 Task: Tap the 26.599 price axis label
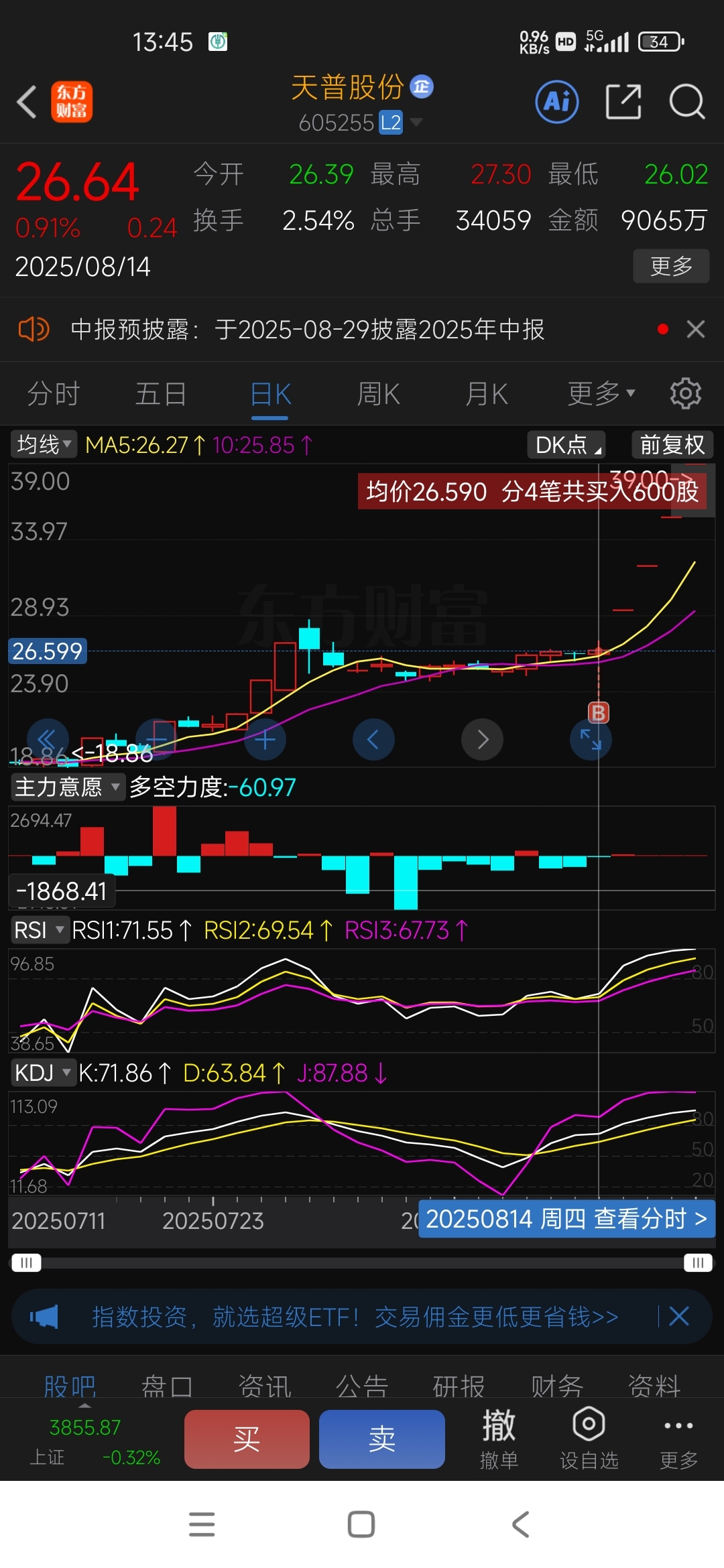[47, 651]
